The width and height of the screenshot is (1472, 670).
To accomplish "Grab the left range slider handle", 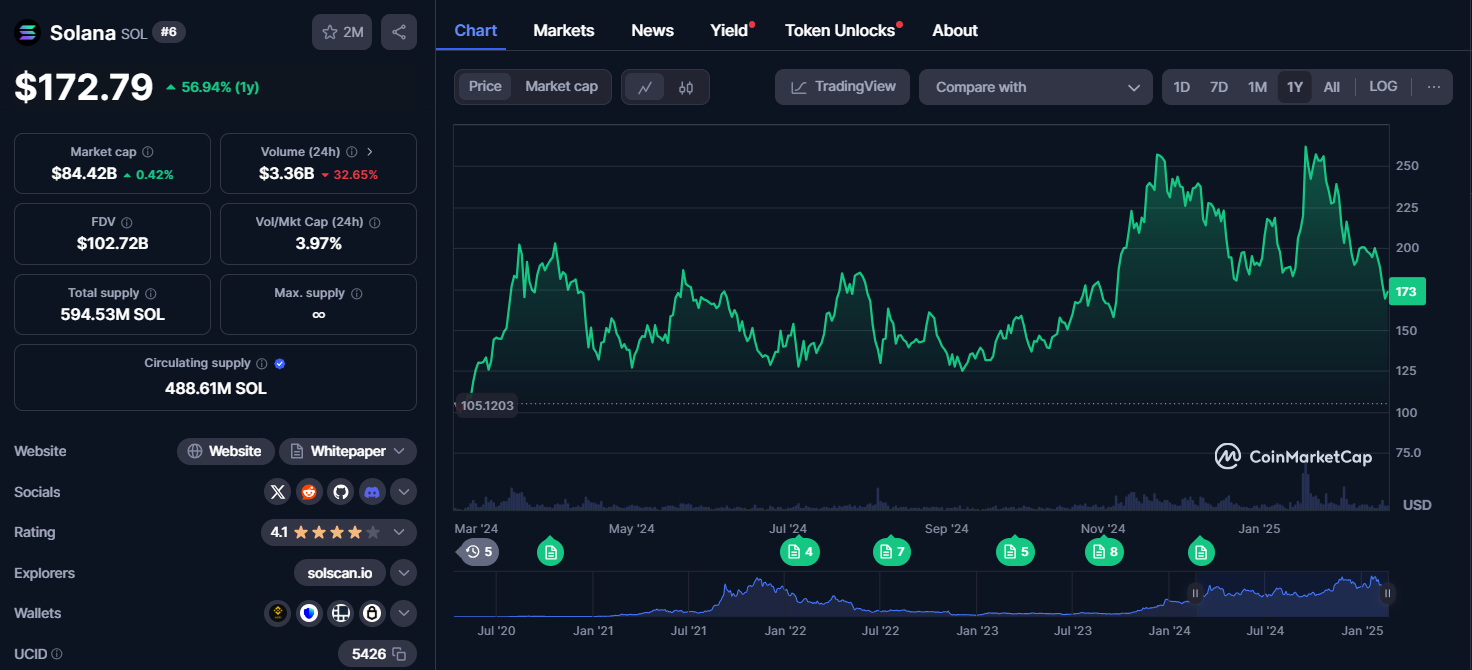I will point(1195,593).
